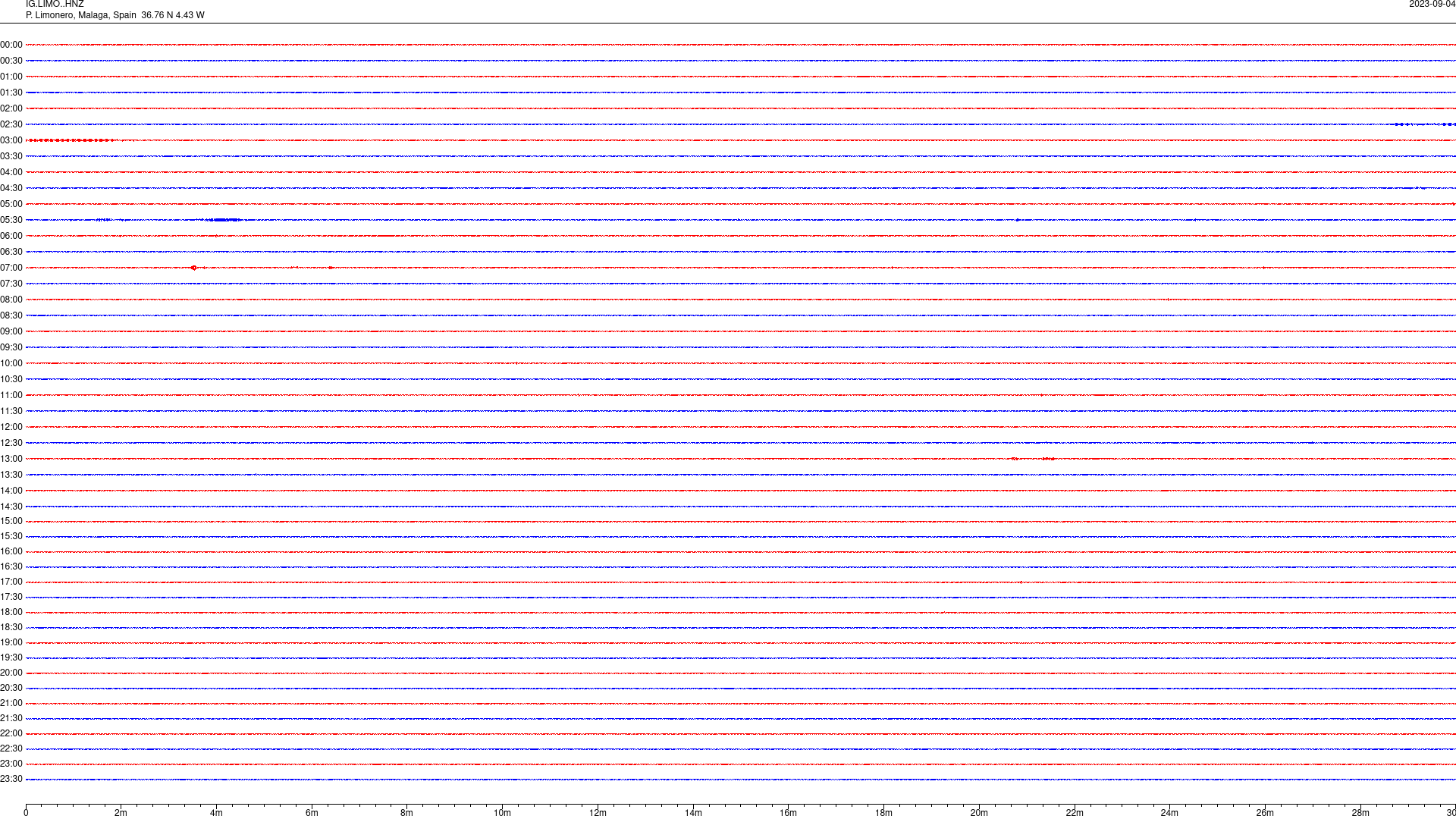Image resolution: width=1456 pixels, height=819 pixels.
Task: Select the 23:30 trace time label
Action: (11, 779)
